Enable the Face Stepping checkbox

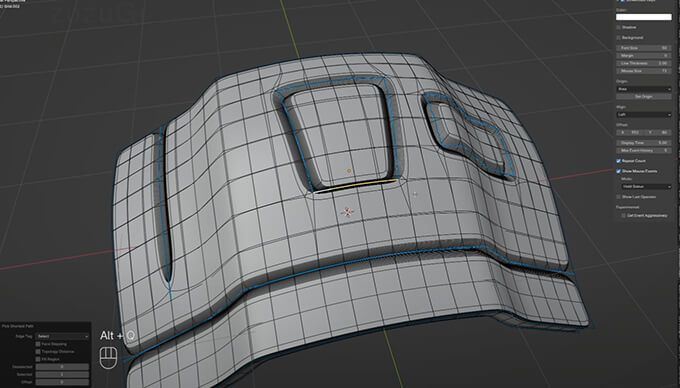pos(38,344)
